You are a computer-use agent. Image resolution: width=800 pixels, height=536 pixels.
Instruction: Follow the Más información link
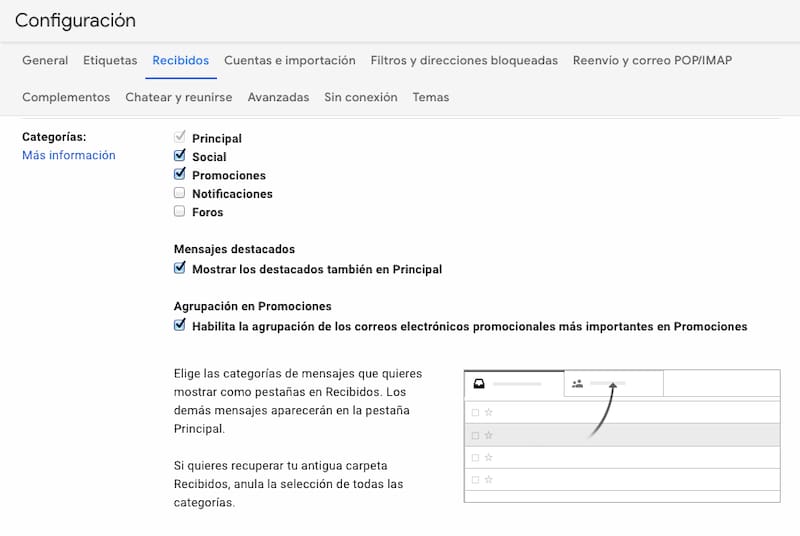pyautogui.click(x=68, y=155)
